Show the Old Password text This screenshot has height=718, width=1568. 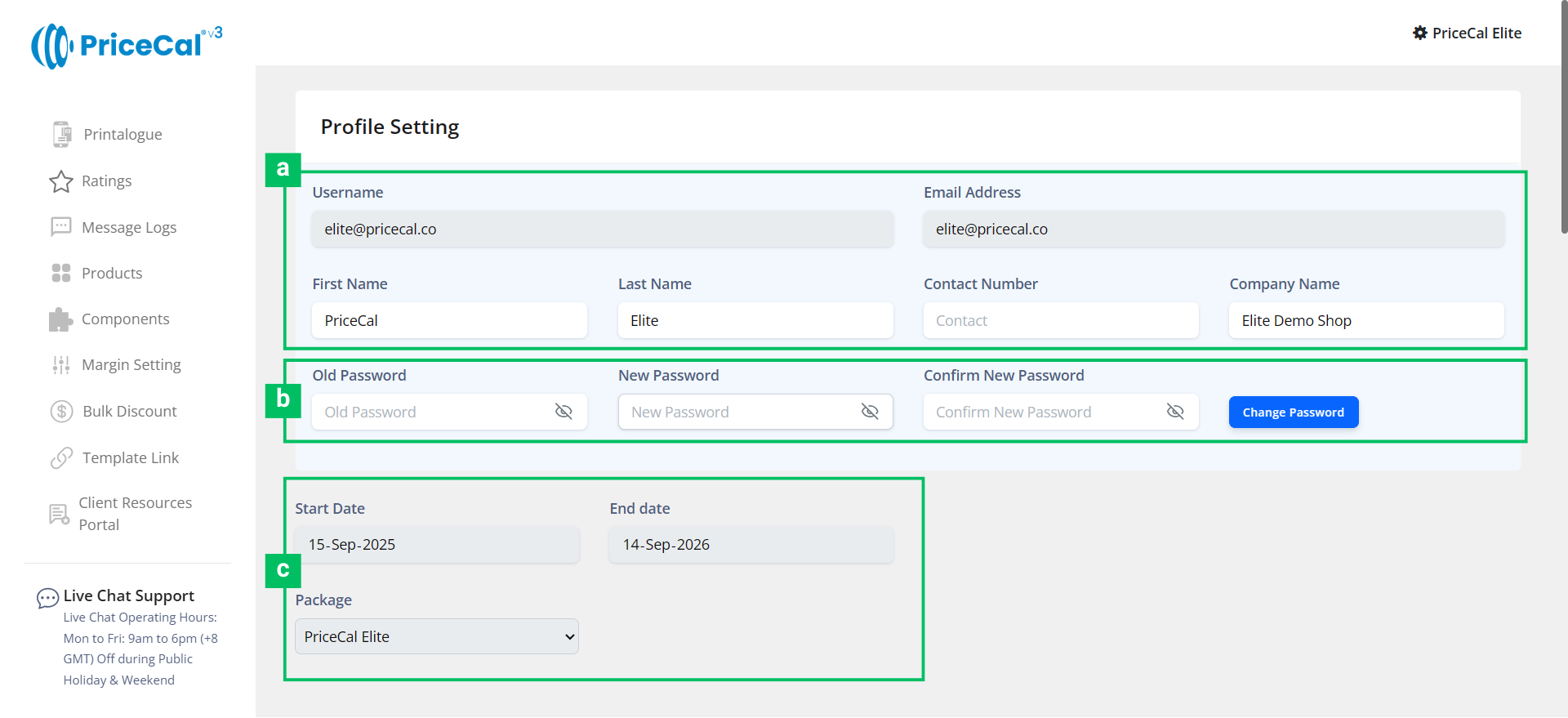[x=563, y=412]
